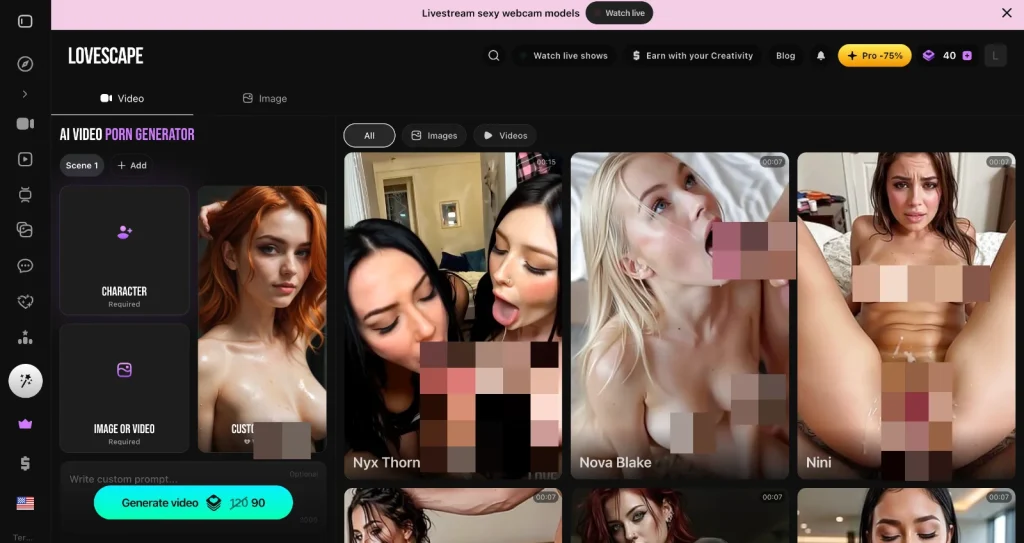
Task: Open the compass Explore icon in sidebar
Action: click(x=25, y=64)
